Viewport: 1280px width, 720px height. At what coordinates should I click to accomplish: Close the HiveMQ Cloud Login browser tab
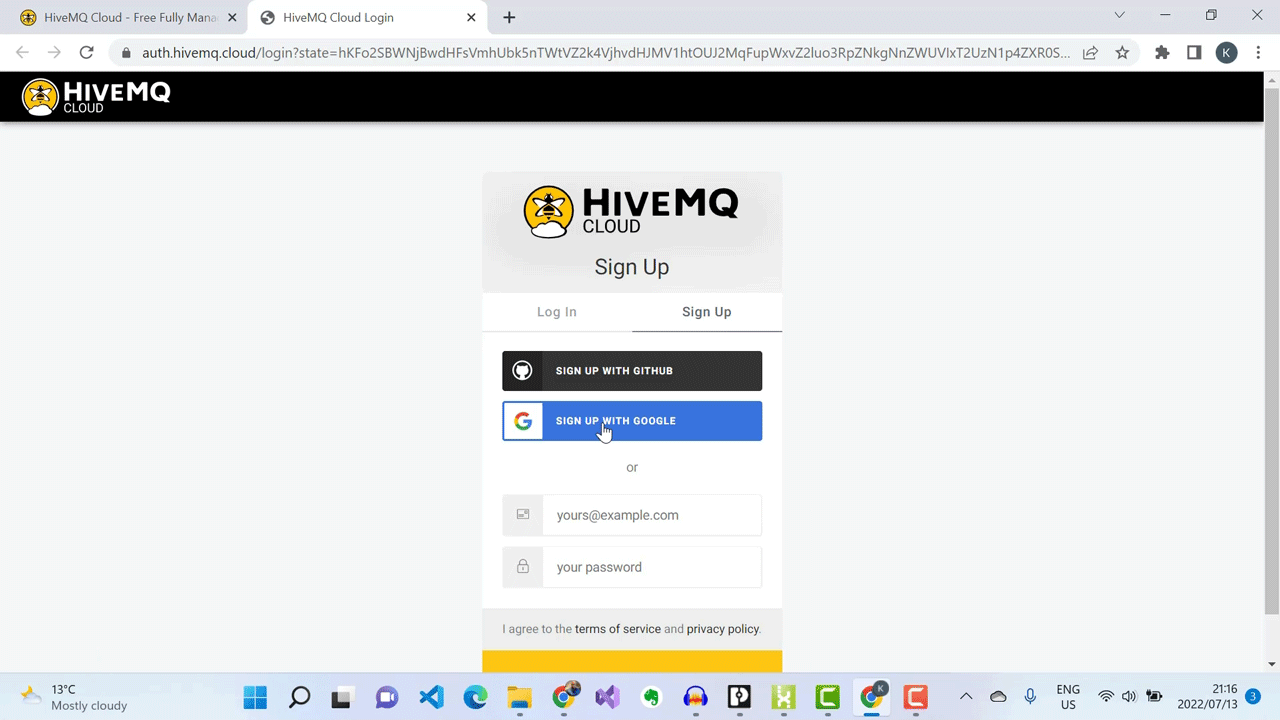coord(471,17)
